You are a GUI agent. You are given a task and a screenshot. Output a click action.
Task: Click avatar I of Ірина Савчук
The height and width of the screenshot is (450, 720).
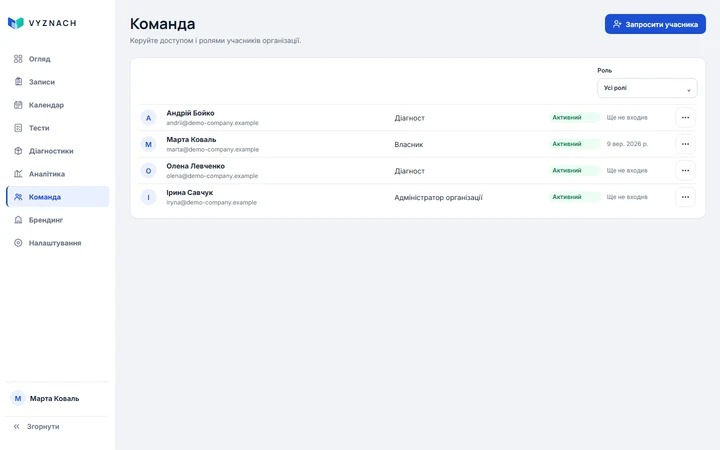148,197
